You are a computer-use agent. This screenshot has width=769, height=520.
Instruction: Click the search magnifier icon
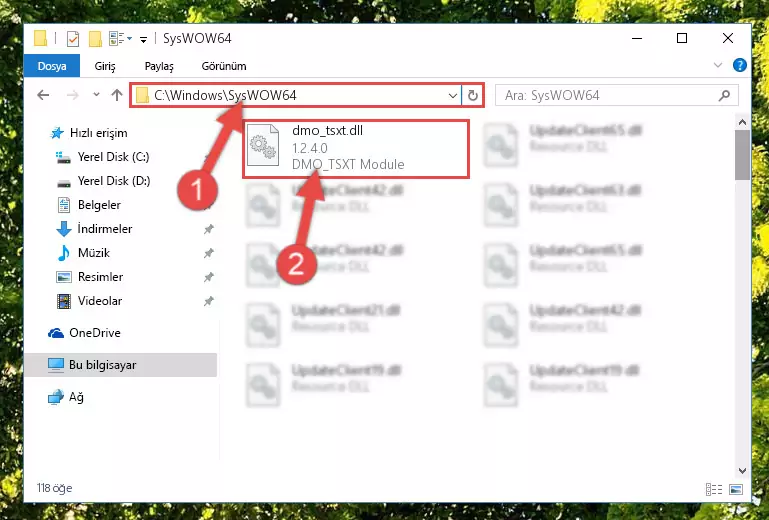pos(724,95)
